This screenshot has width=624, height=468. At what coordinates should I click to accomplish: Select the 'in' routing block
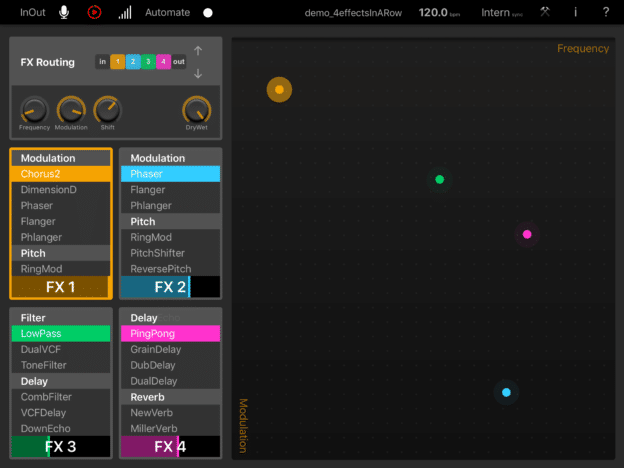pos(102,62)
